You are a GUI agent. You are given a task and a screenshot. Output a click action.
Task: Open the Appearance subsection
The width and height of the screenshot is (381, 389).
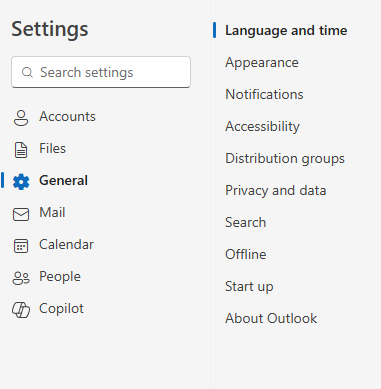coord(262,63)
